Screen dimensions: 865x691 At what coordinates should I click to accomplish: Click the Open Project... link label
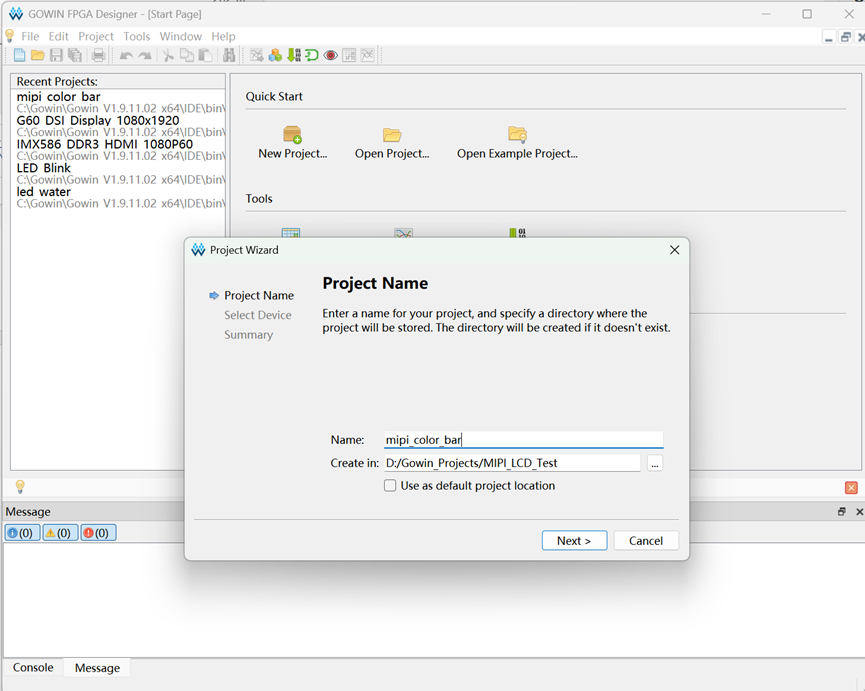click(x=392, y=154)
